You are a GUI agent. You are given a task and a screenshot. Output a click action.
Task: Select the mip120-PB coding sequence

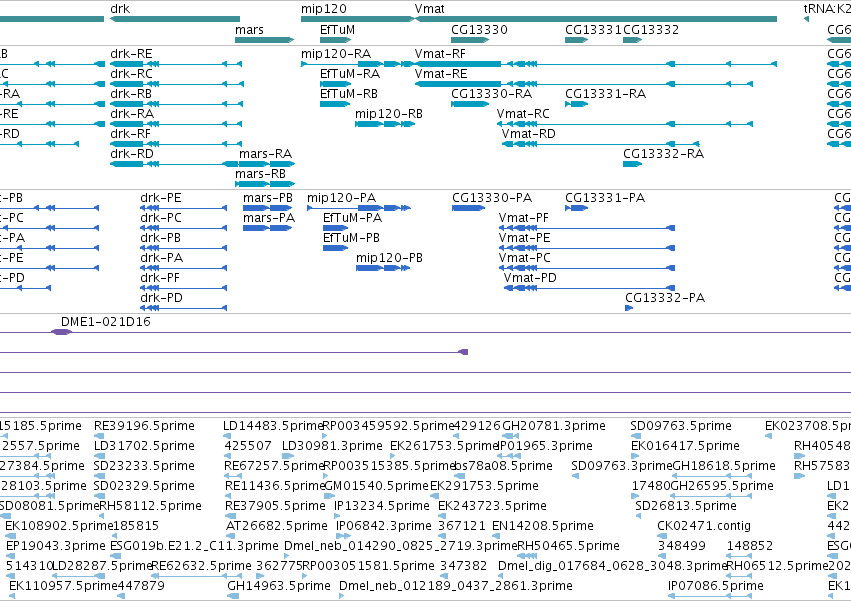(x=383, y=268)
